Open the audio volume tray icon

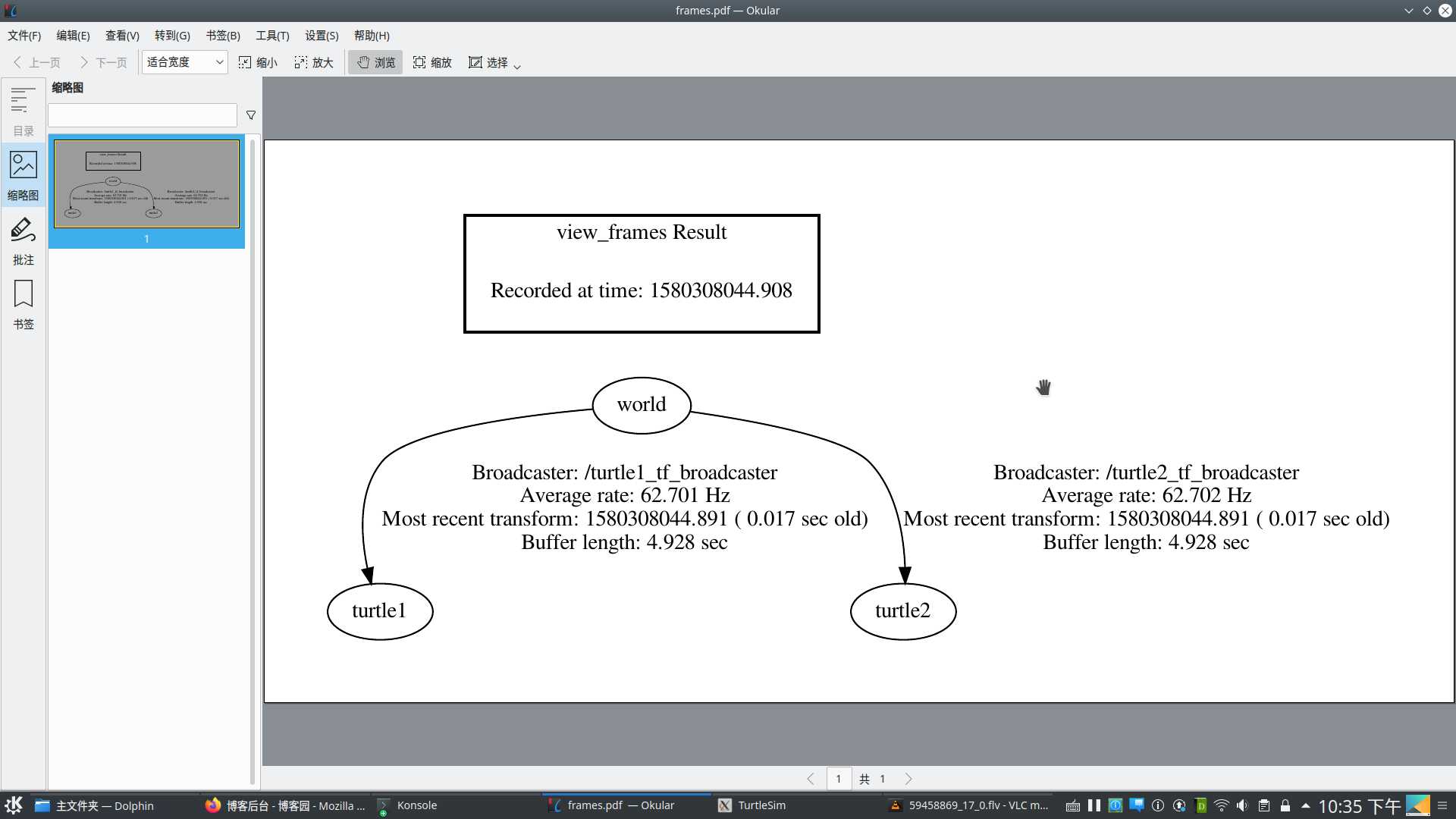point(1242,805)
